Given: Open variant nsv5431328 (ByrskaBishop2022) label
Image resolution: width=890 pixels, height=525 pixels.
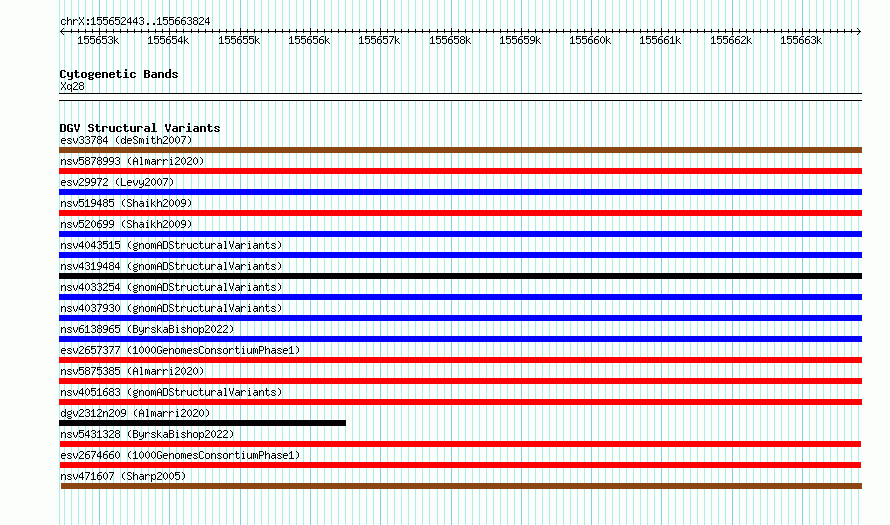Looking at the screenshot, I should pos(147,434).
